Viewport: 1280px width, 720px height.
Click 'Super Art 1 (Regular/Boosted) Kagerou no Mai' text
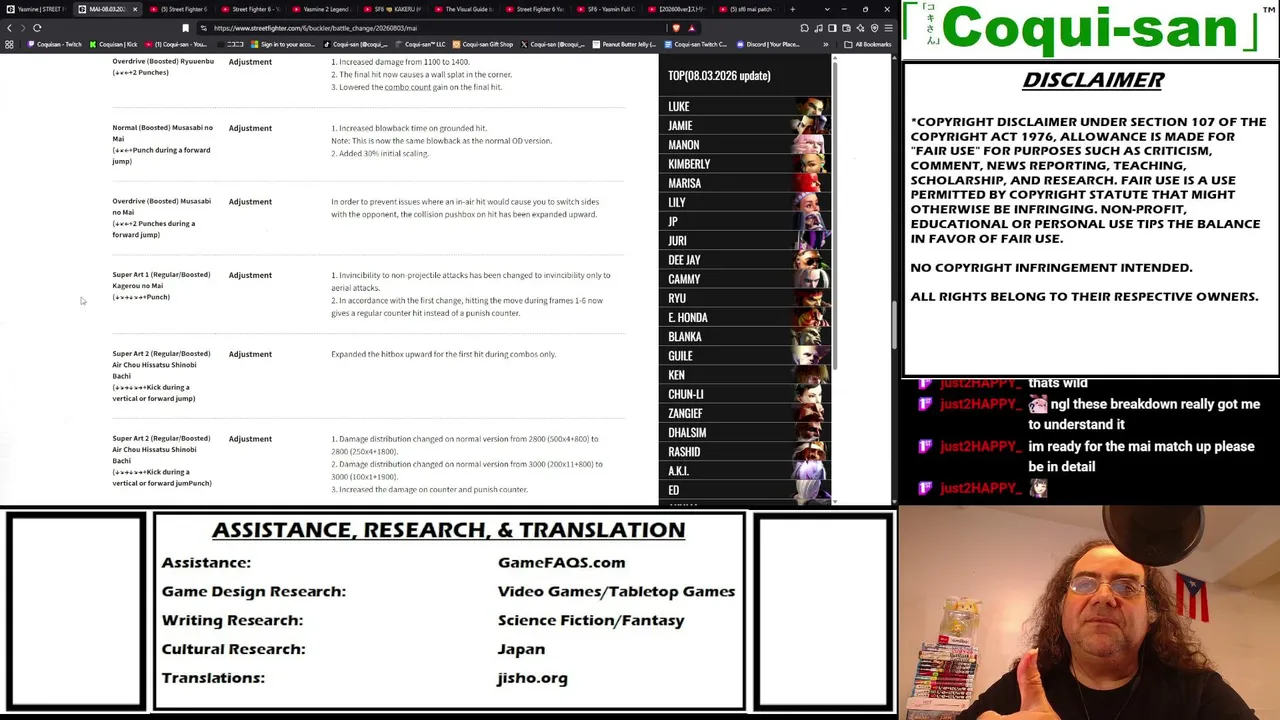point(161,280)
